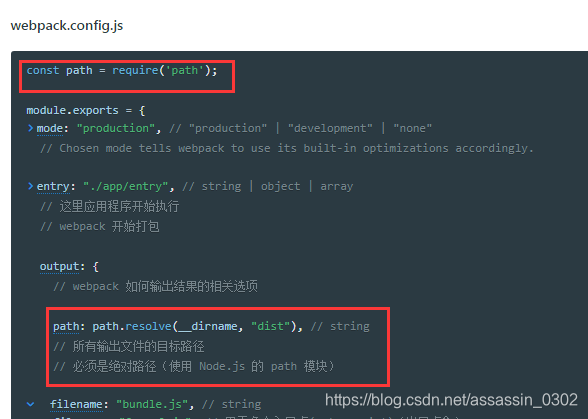This screenshot has height=419, width=588.
Task: Open the filename property link
Action: point(76,404)
